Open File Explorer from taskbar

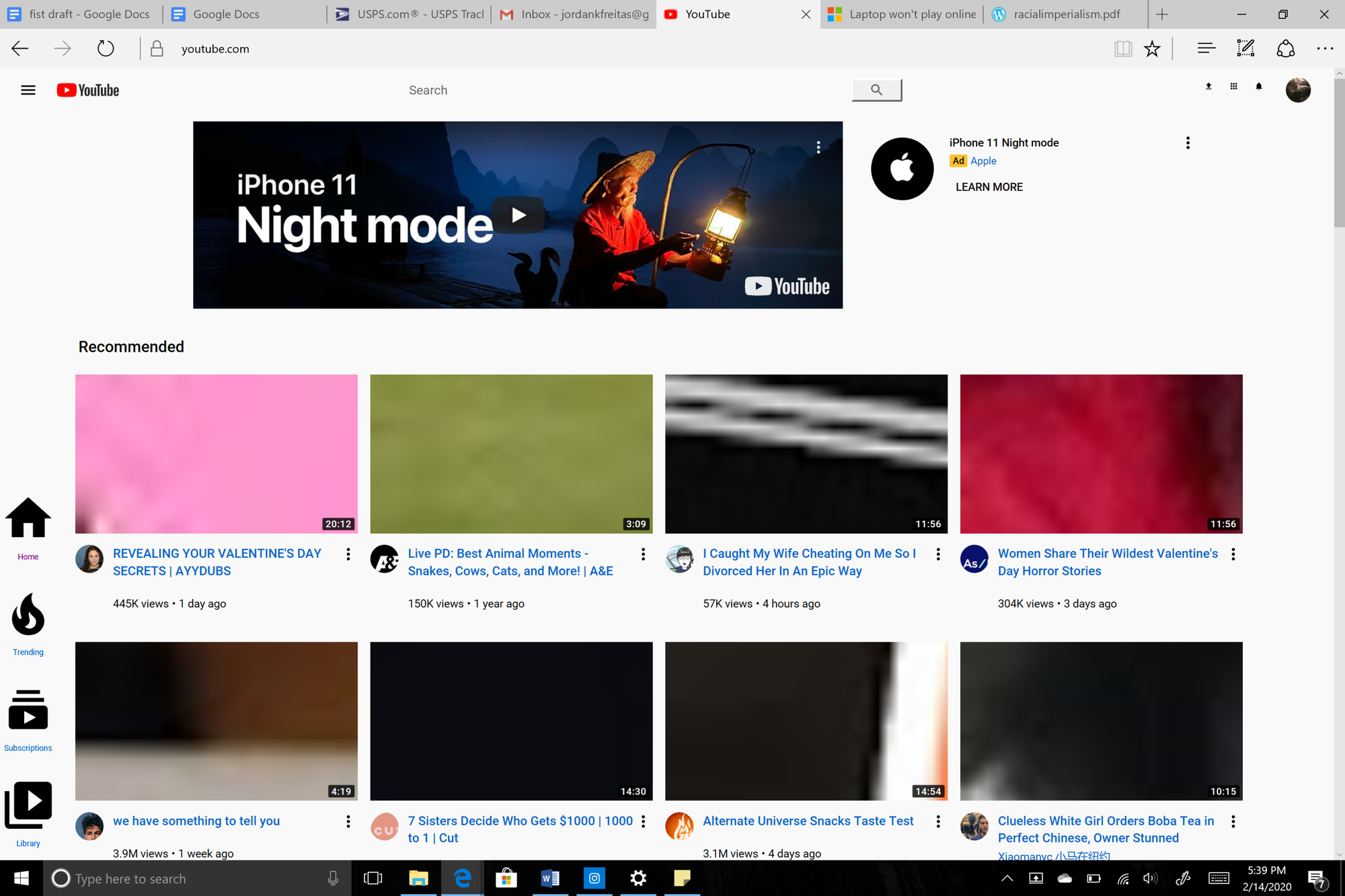418,878
